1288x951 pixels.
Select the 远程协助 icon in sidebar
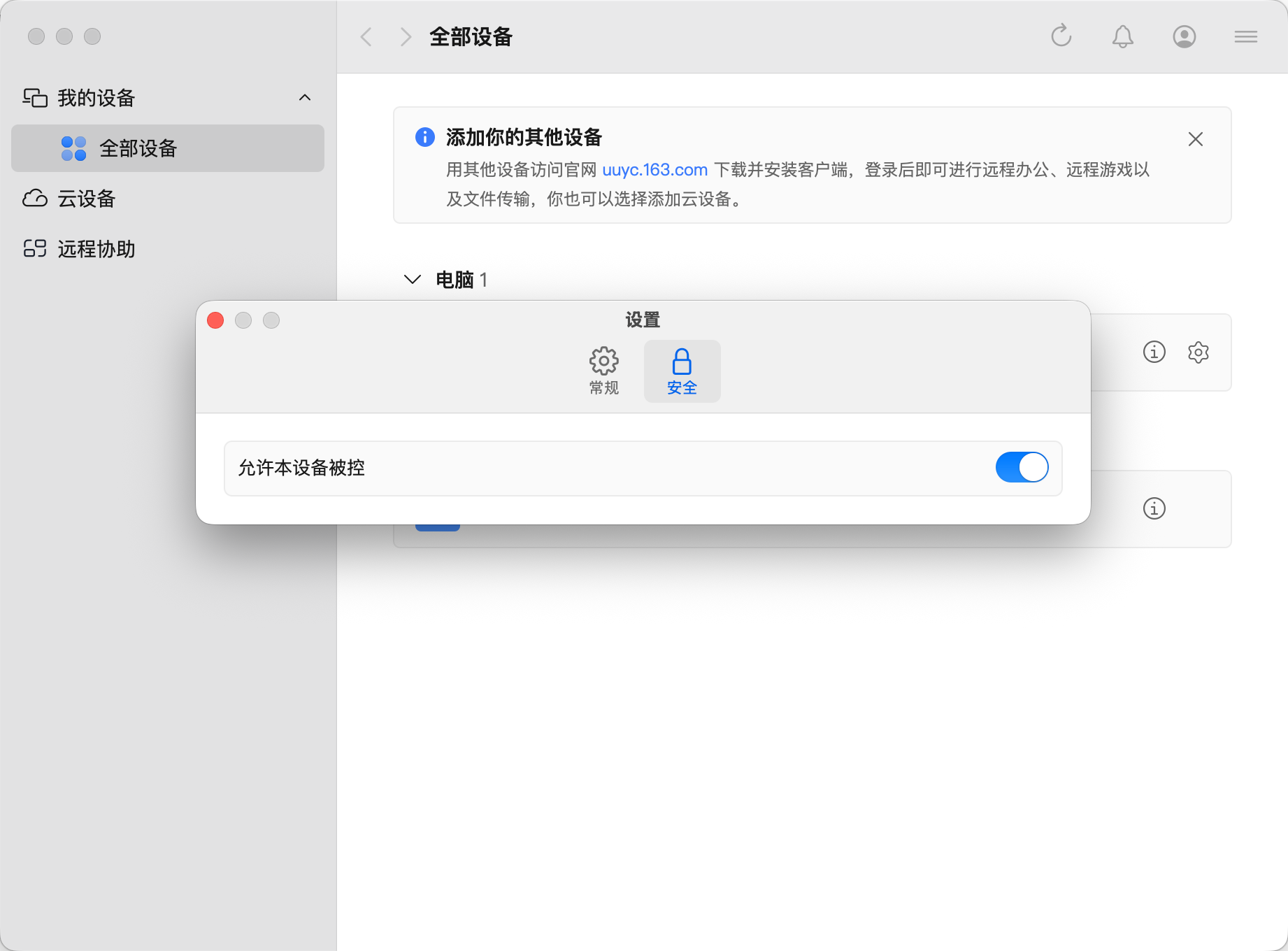click(34, 249)
